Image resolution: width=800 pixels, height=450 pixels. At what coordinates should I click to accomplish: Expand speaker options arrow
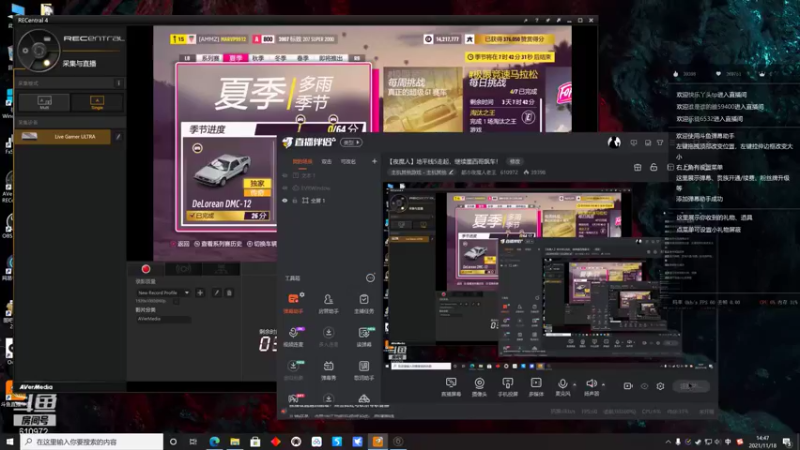pyautogui.click(x=604, y=384)
